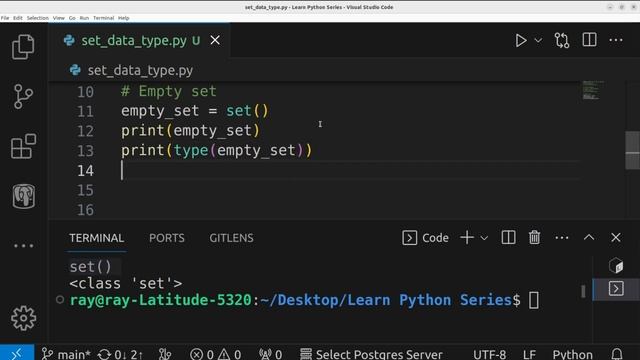640x360 pixels.
Task: Show additional activity bar views ellipsis
Action: pos(23,246)
